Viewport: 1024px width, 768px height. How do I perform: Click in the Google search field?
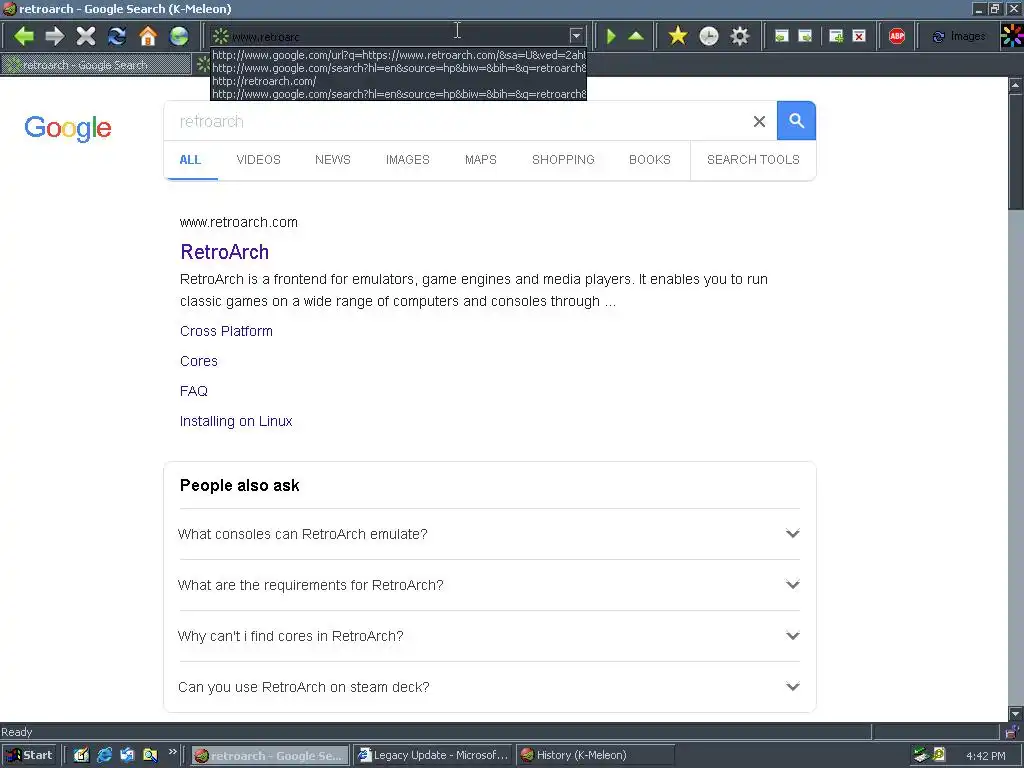[457, 121]
